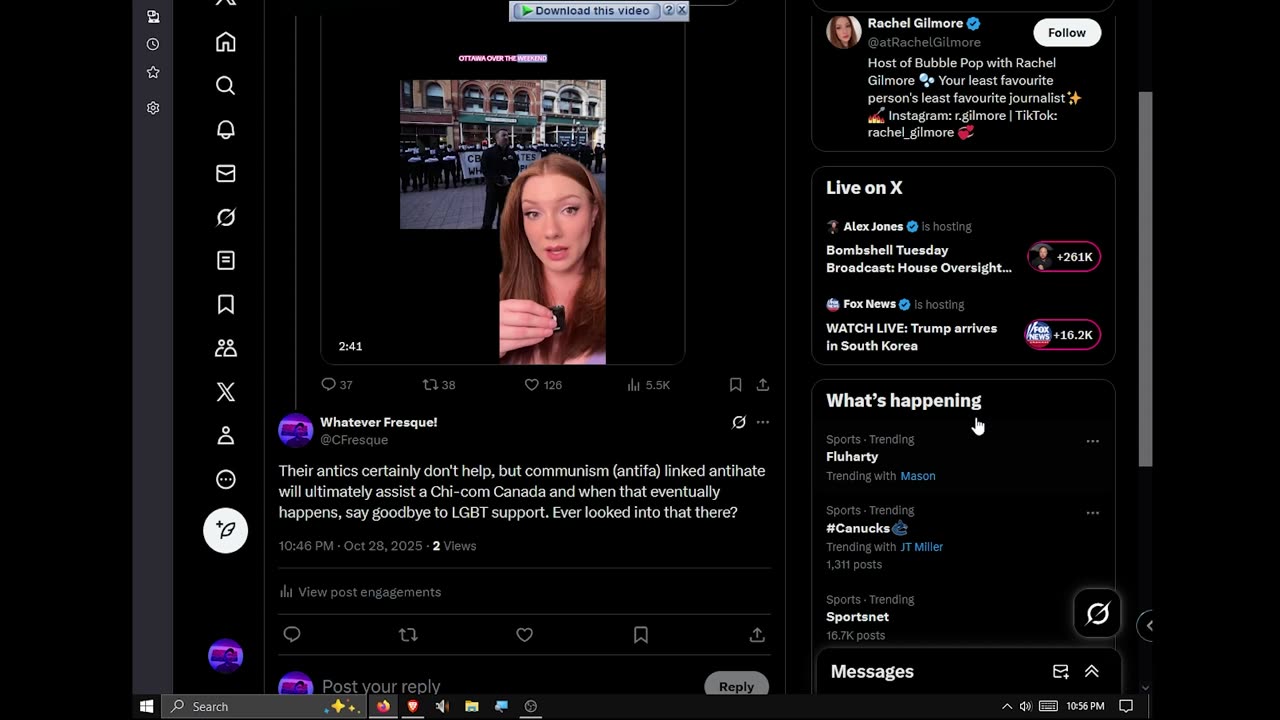Open WATCH LIVE Trump arrives broadcast
This screenshot has width=1280, height=720.
(x=911, y=337)
